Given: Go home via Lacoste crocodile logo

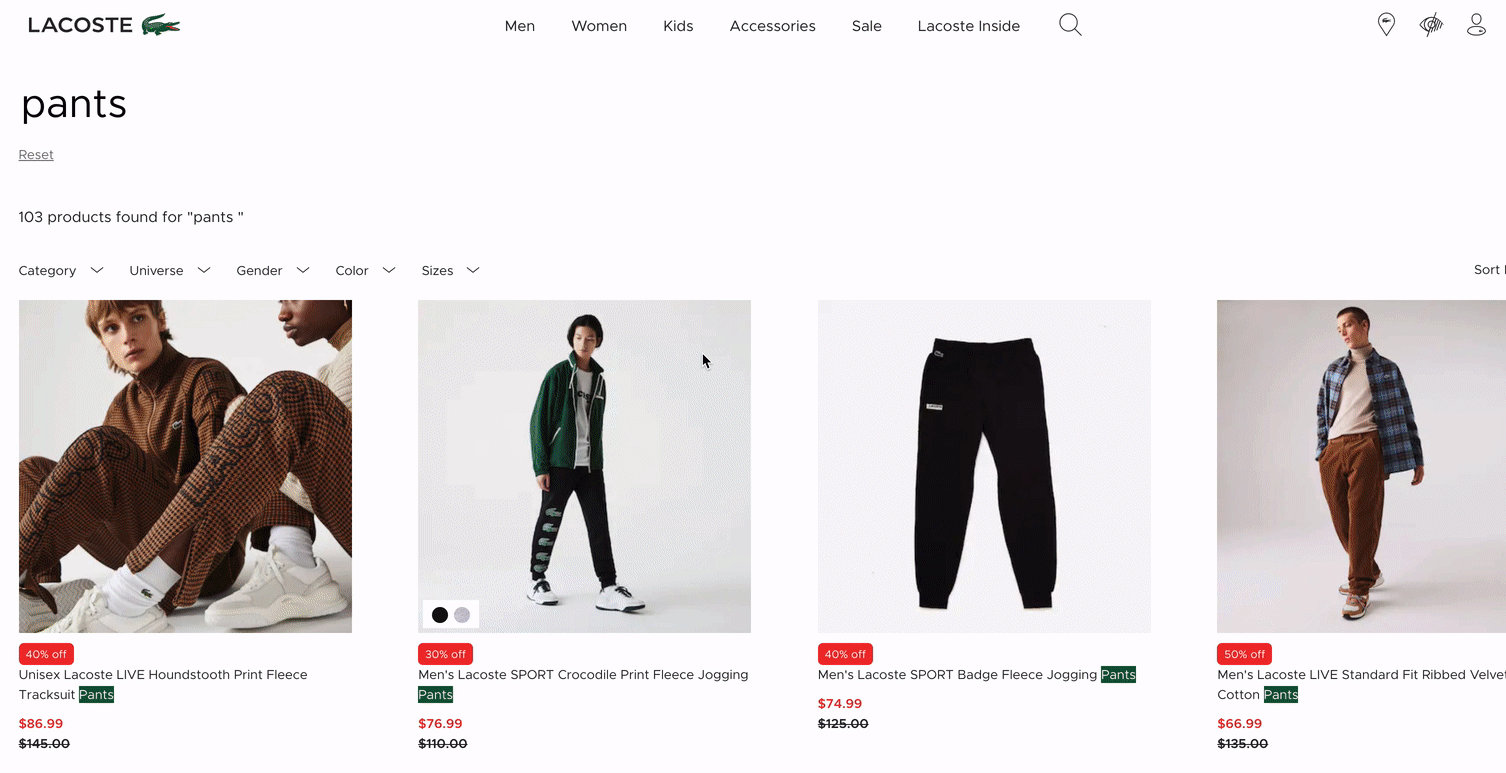Looking at the screenshot, I should 104,25.
